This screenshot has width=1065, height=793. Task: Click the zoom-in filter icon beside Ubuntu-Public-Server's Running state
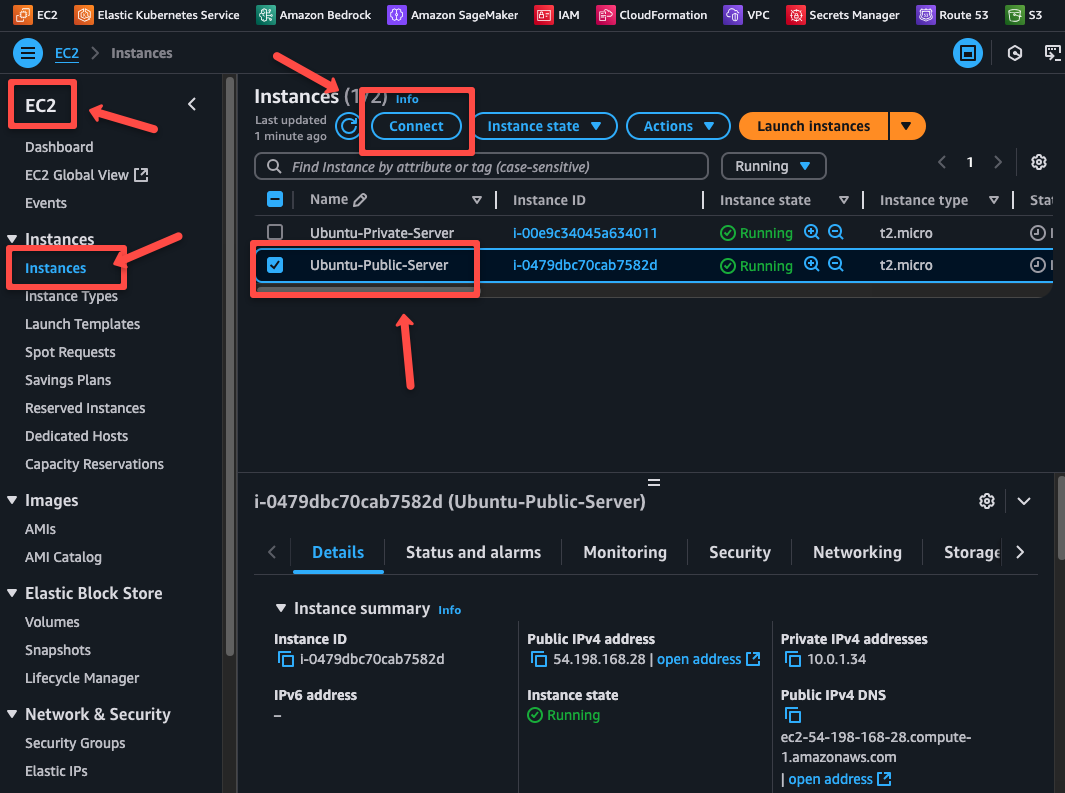point(812,264)
